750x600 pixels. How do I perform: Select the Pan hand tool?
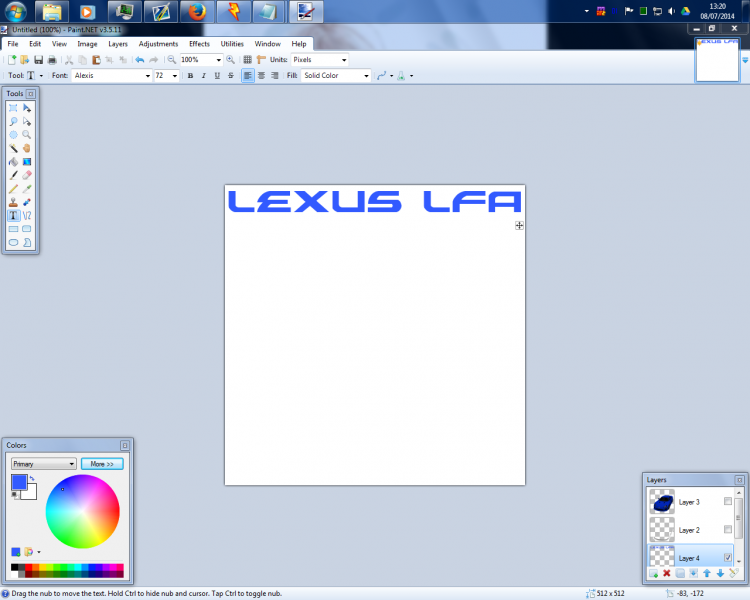pyautogui.click(x=27, y=148)
